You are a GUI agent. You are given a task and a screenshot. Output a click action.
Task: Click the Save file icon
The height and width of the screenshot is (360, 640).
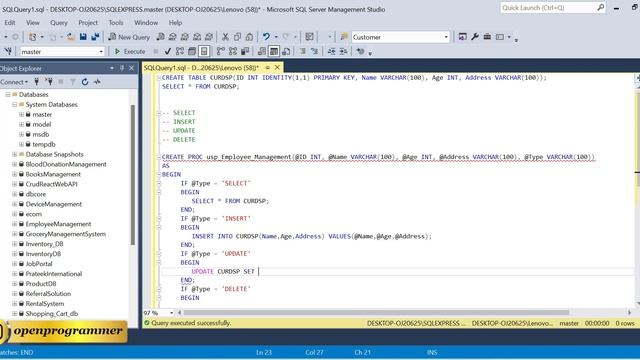pos(83,37)
